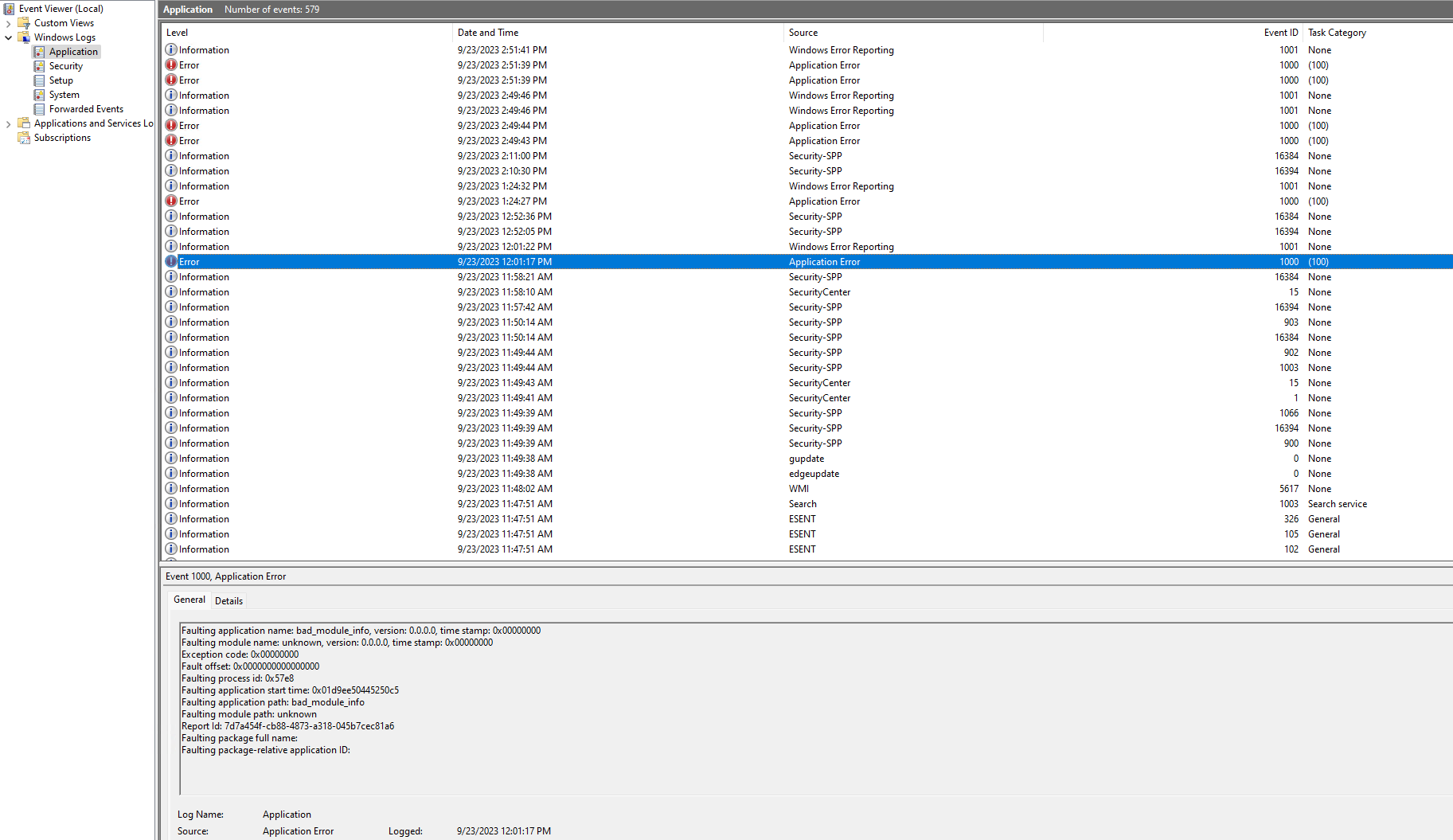Expand the Custom Views tree node
Screen dimensions: 1453x840
(9, 23)
